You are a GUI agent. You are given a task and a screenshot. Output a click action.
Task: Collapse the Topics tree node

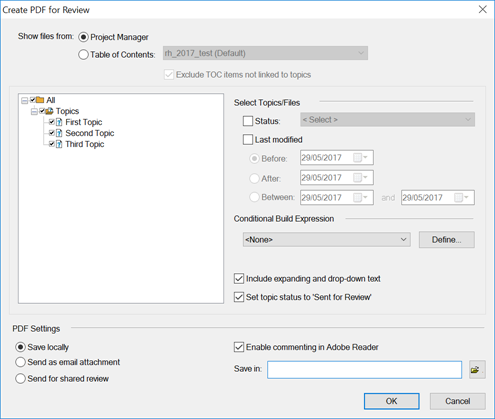pos(34,111)
